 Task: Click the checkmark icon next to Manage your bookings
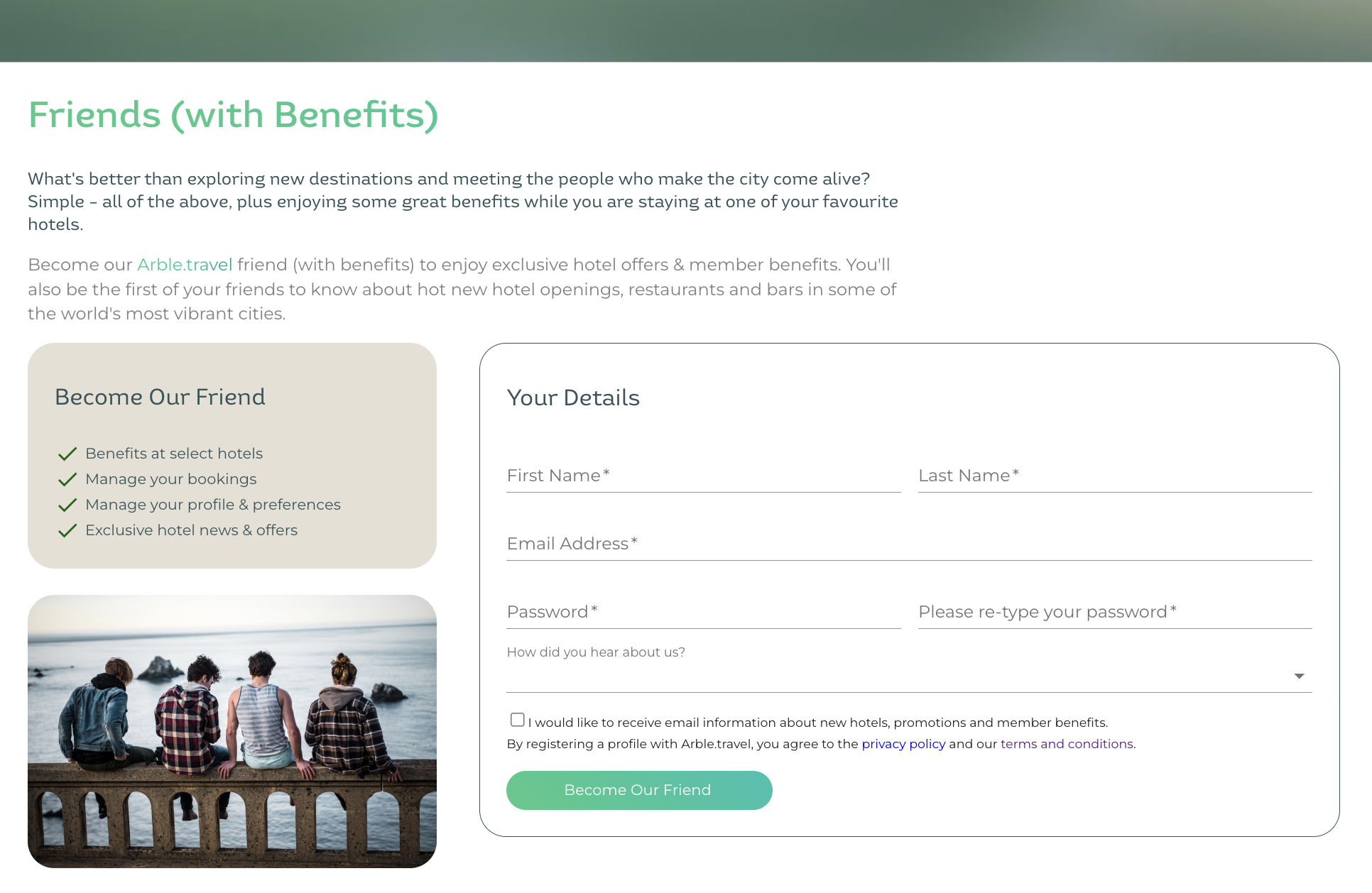67,480
